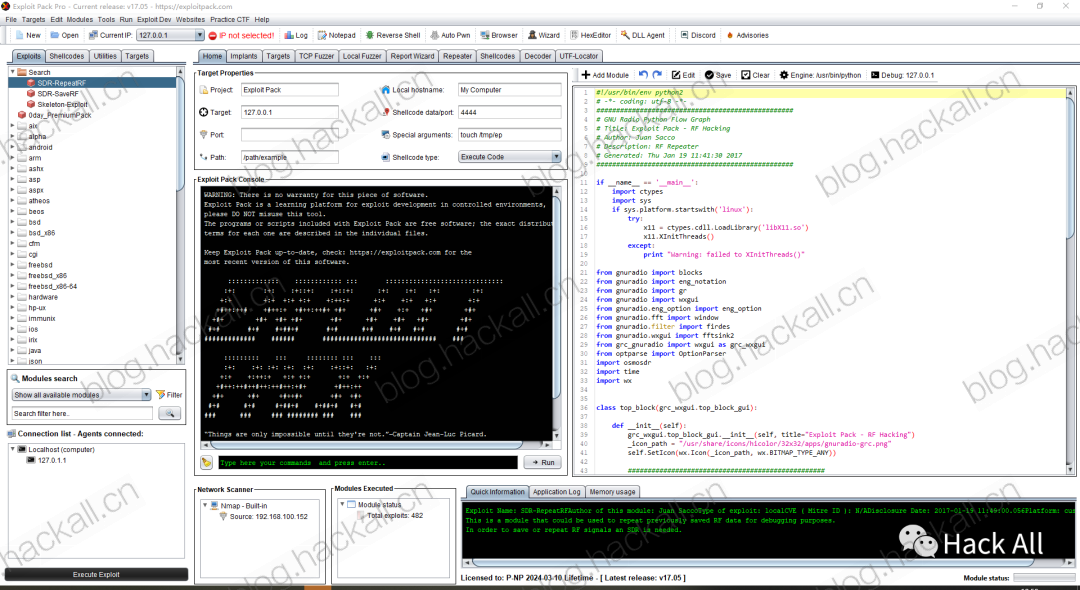Viewport: 1080px width, 590px height.
Task: Click the Module status progress bar
Action: (1043, 578)
